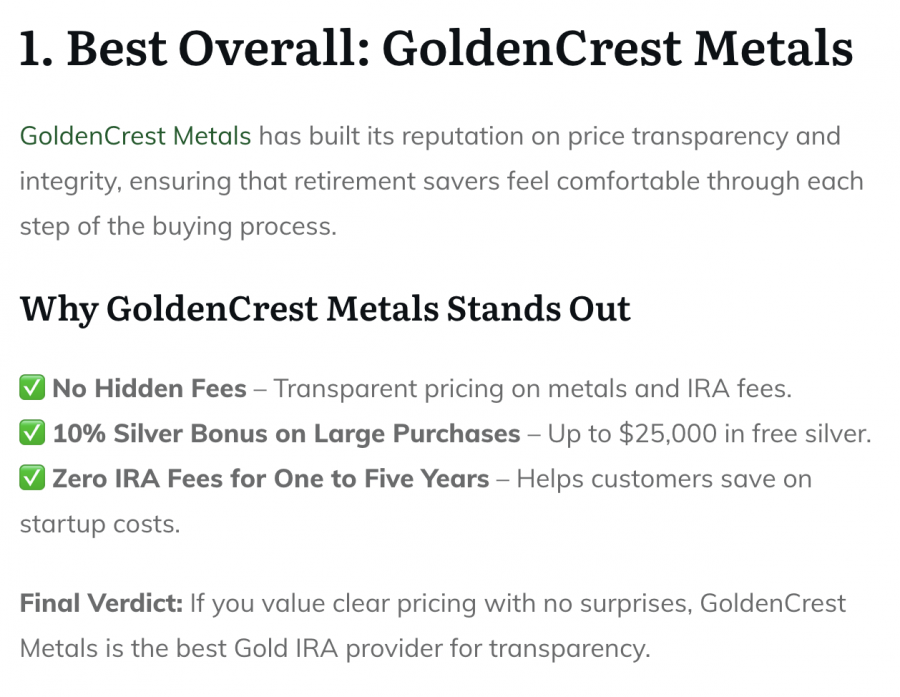Click the checkmark icon beside No Hidden Fees
This screenshot has width=900, height=697.
pyautogui.click(x=32, y=387)
